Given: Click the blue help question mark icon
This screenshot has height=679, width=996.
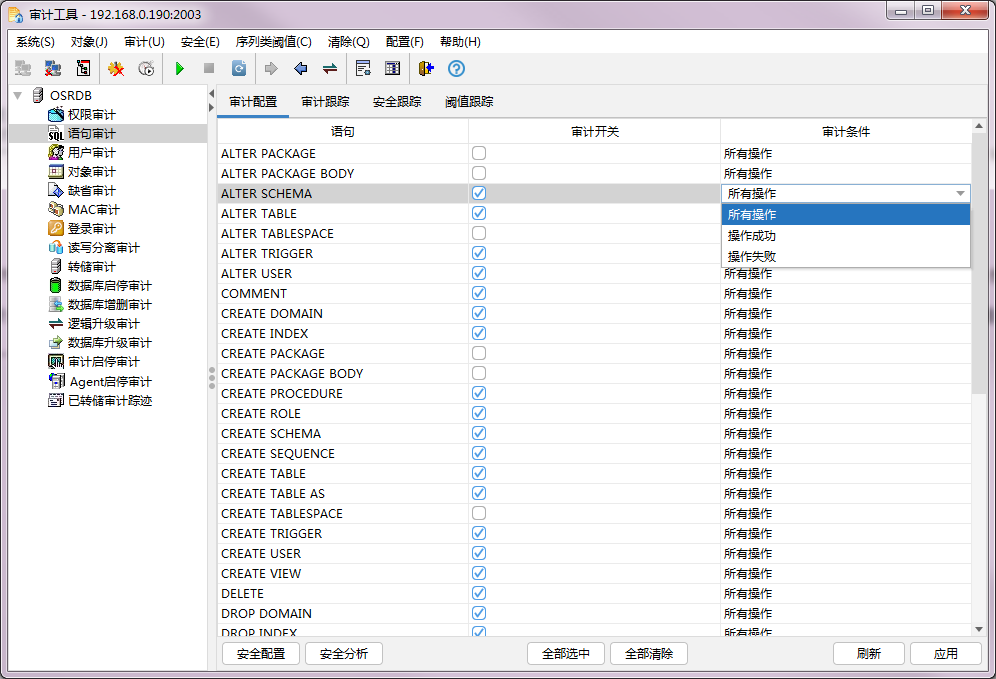Looking at the screenshot, I should 456,69.
